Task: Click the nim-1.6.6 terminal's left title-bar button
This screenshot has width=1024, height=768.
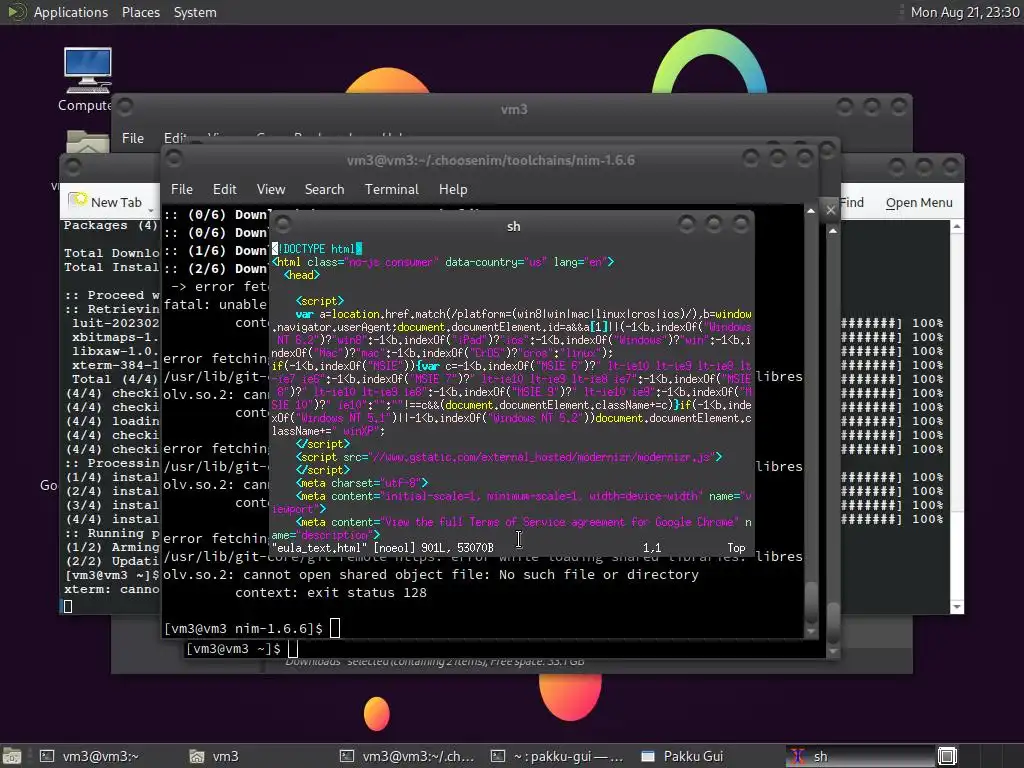Action: click(x=174, y=158)
